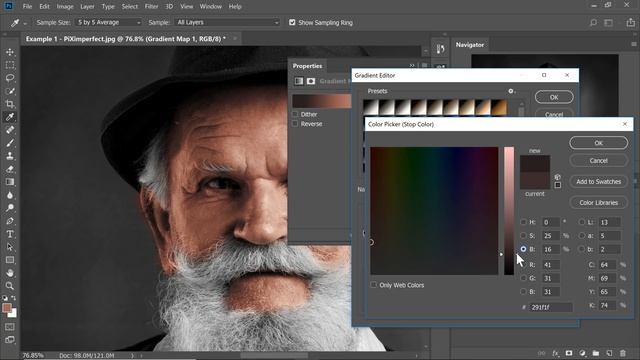Select the Clone Stamp tool
Viewport: 640px width, 360px height.
coord(10,156)
